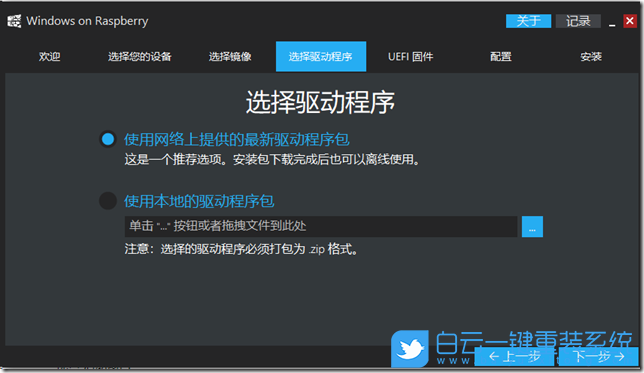Click the 选择驱动程序 page heading

coord(320,102)
